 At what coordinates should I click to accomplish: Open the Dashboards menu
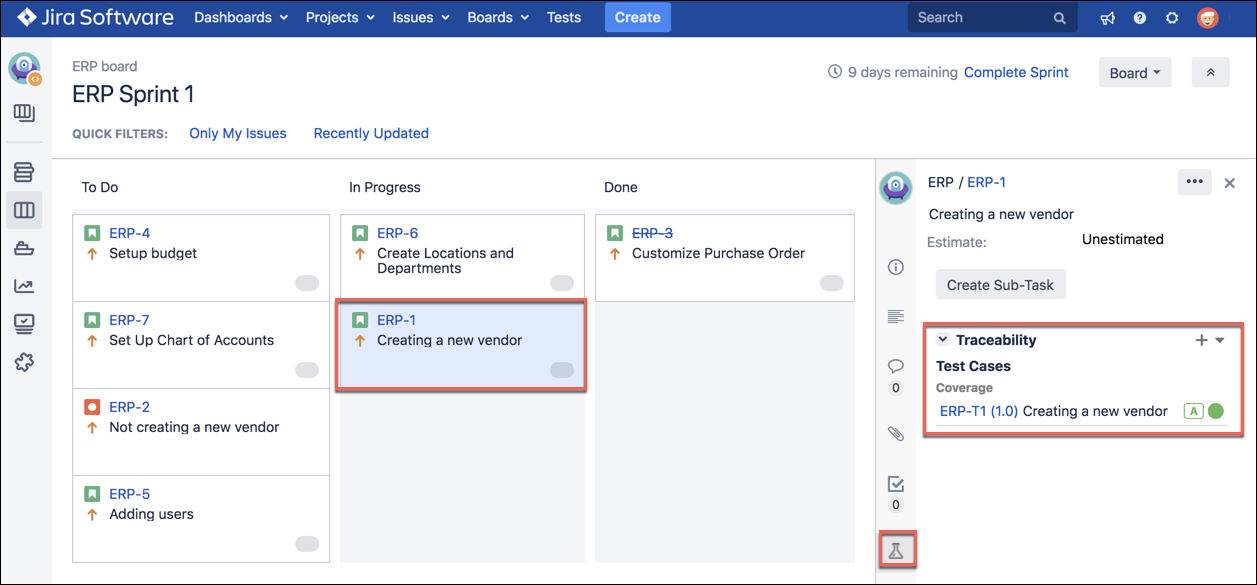[240, 18]
